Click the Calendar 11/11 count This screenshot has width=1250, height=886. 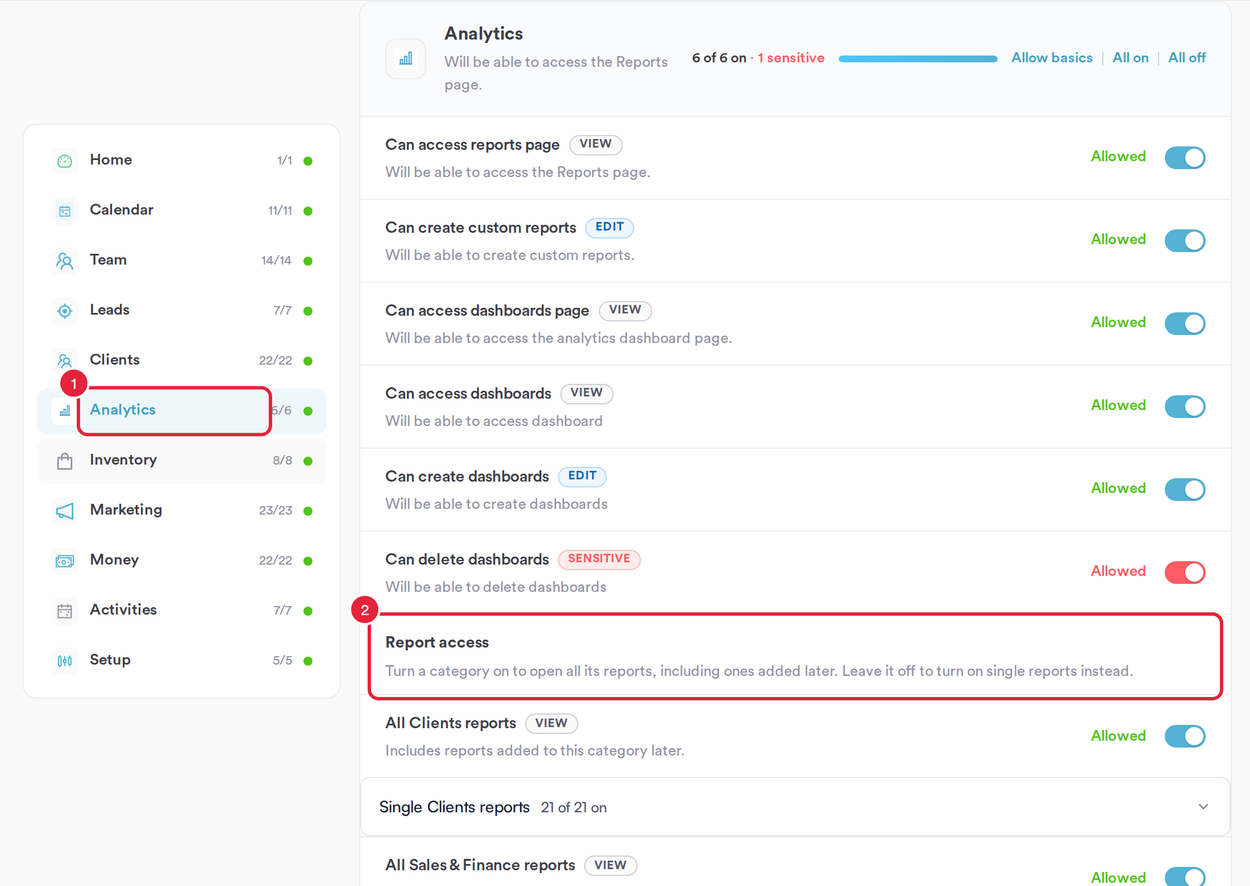click(280, 211)
